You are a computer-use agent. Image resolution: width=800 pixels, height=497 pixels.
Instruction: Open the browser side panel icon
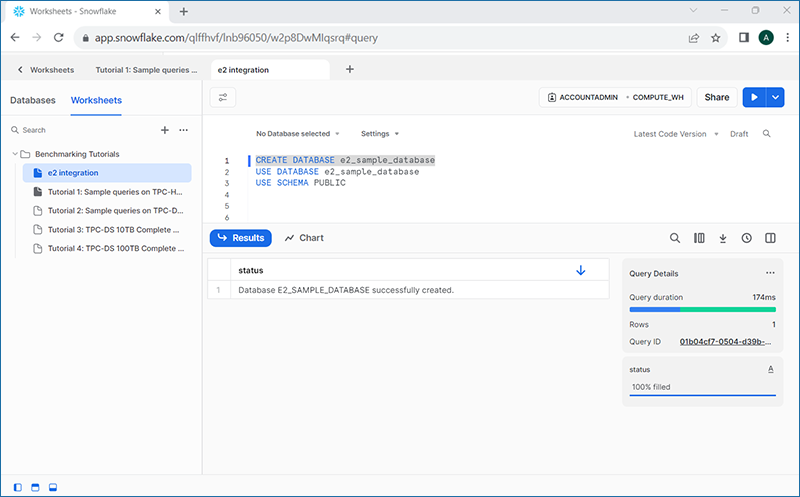pos(744,37)
